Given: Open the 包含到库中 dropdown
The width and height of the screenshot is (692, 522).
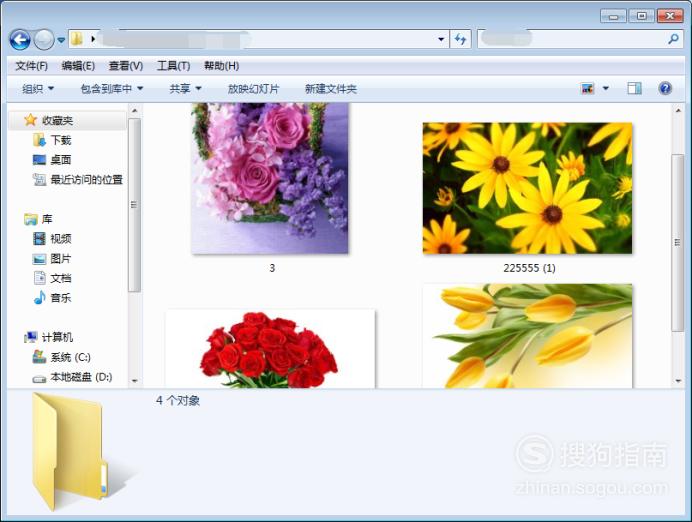Looking at the screenshot, I should (x=112, y=89).
